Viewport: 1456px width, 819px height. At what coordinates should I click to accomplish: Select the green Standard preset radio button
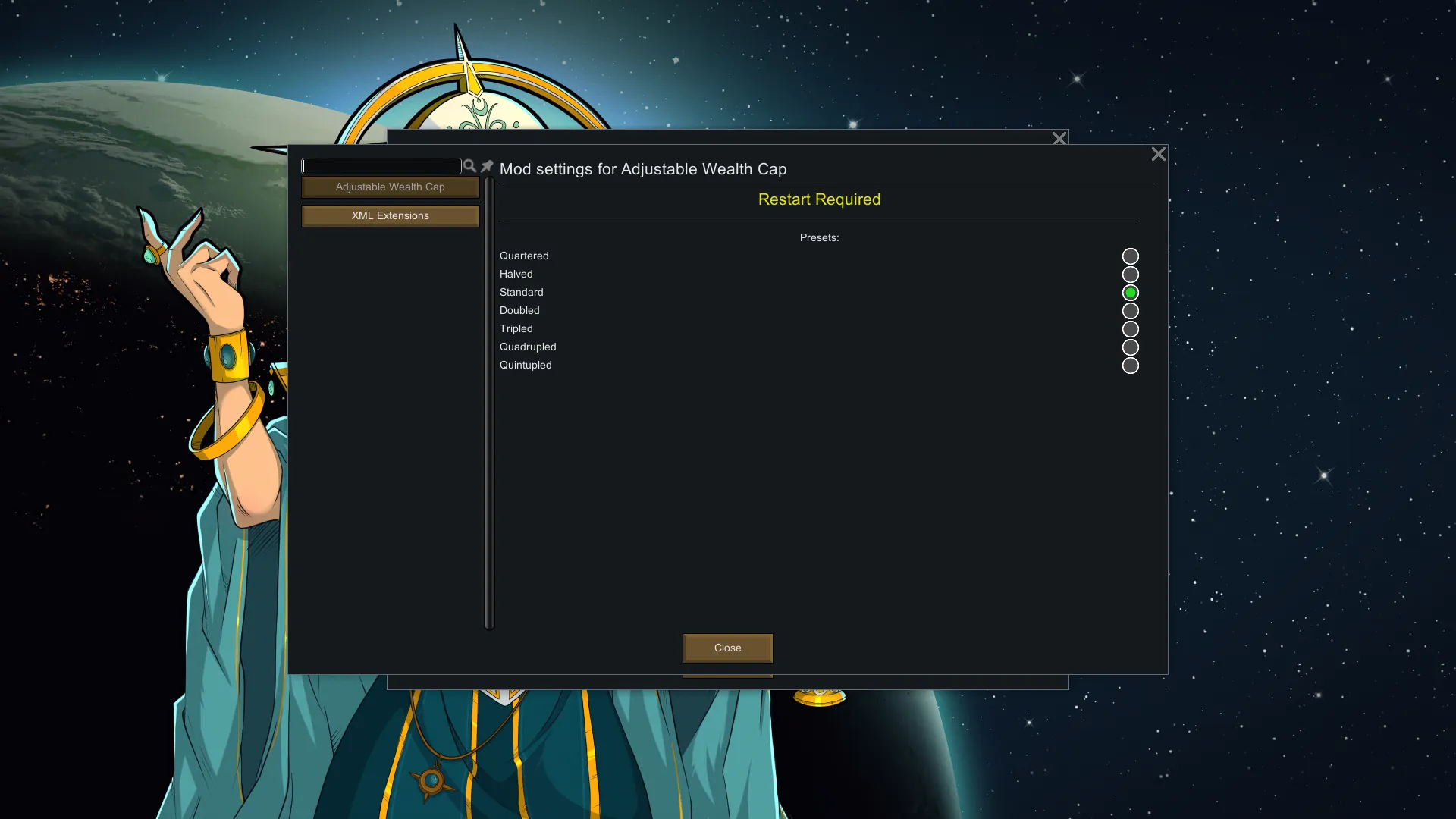(x=1130, y=293)
